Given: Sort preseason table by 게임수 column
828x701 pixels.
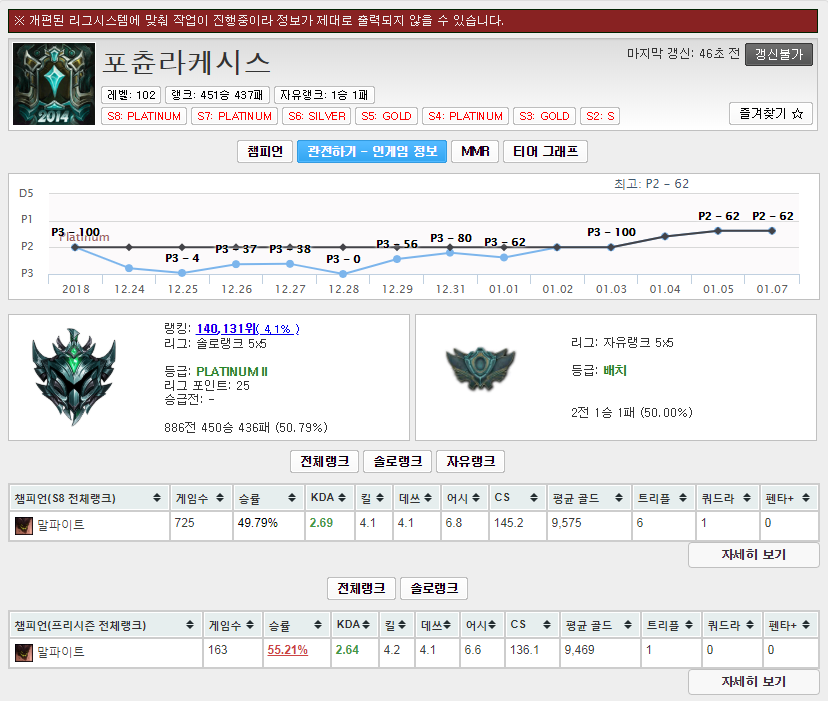Looking at the screenshot, I should pos(233,625).
